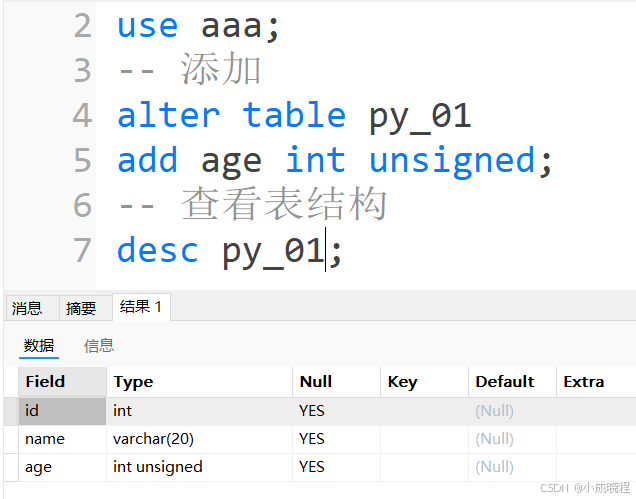636x499 pixels.
Task: Select the 结果 1 tab
Action: 140,307
